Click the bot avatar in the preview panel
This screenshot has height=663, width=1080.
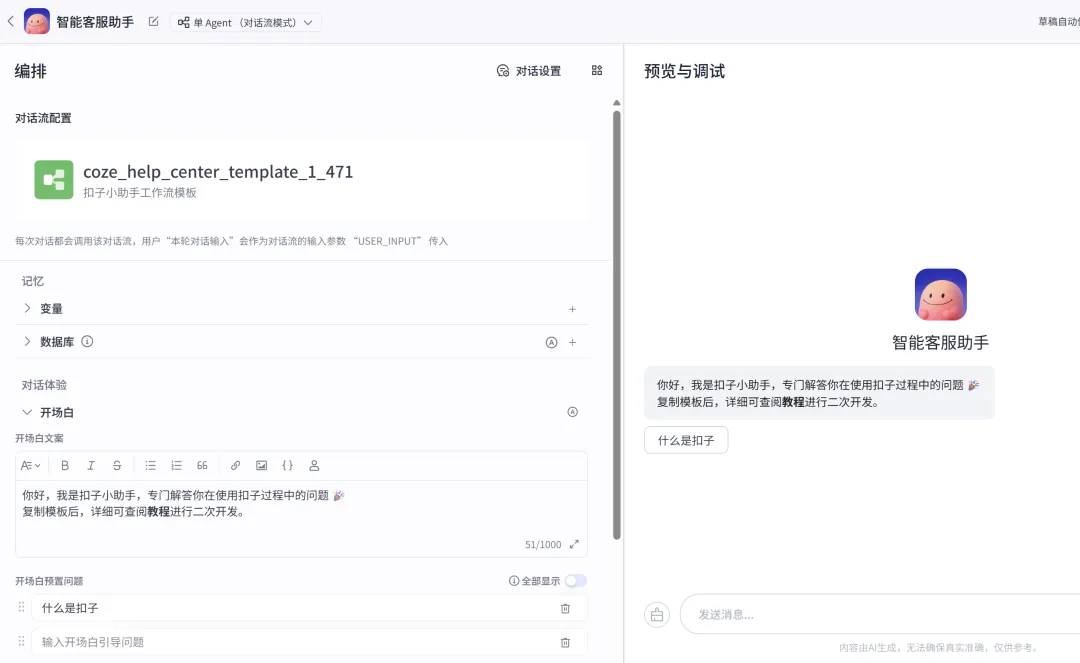pyautogui.click(x=941, y=295)
